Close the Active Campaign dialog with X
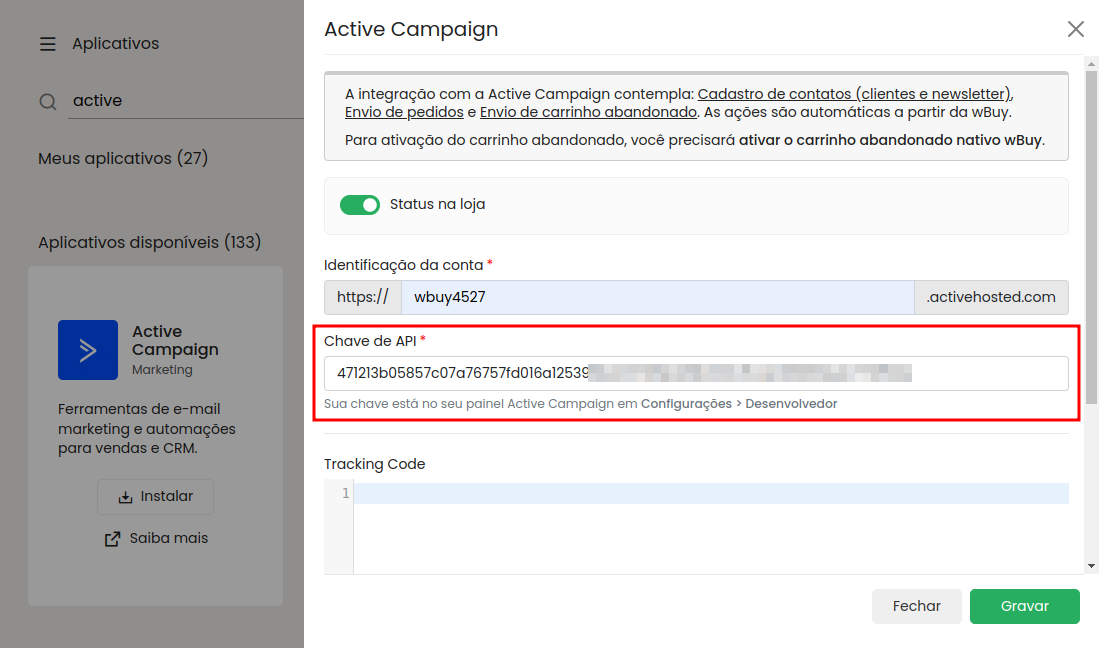Screen dimensions: 1103x648 coord(1075,29)
